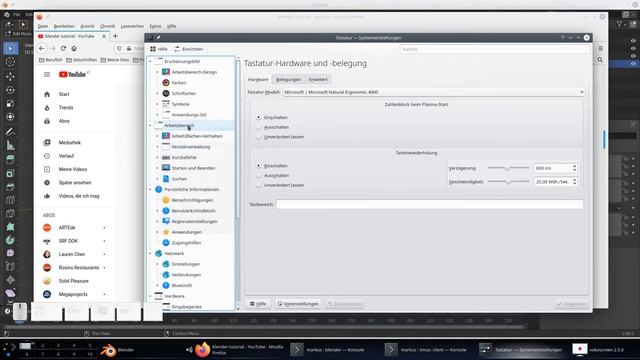Screen dimensions: 640x360
Task: Click the Voreinstellungen button
Action: 298,304
